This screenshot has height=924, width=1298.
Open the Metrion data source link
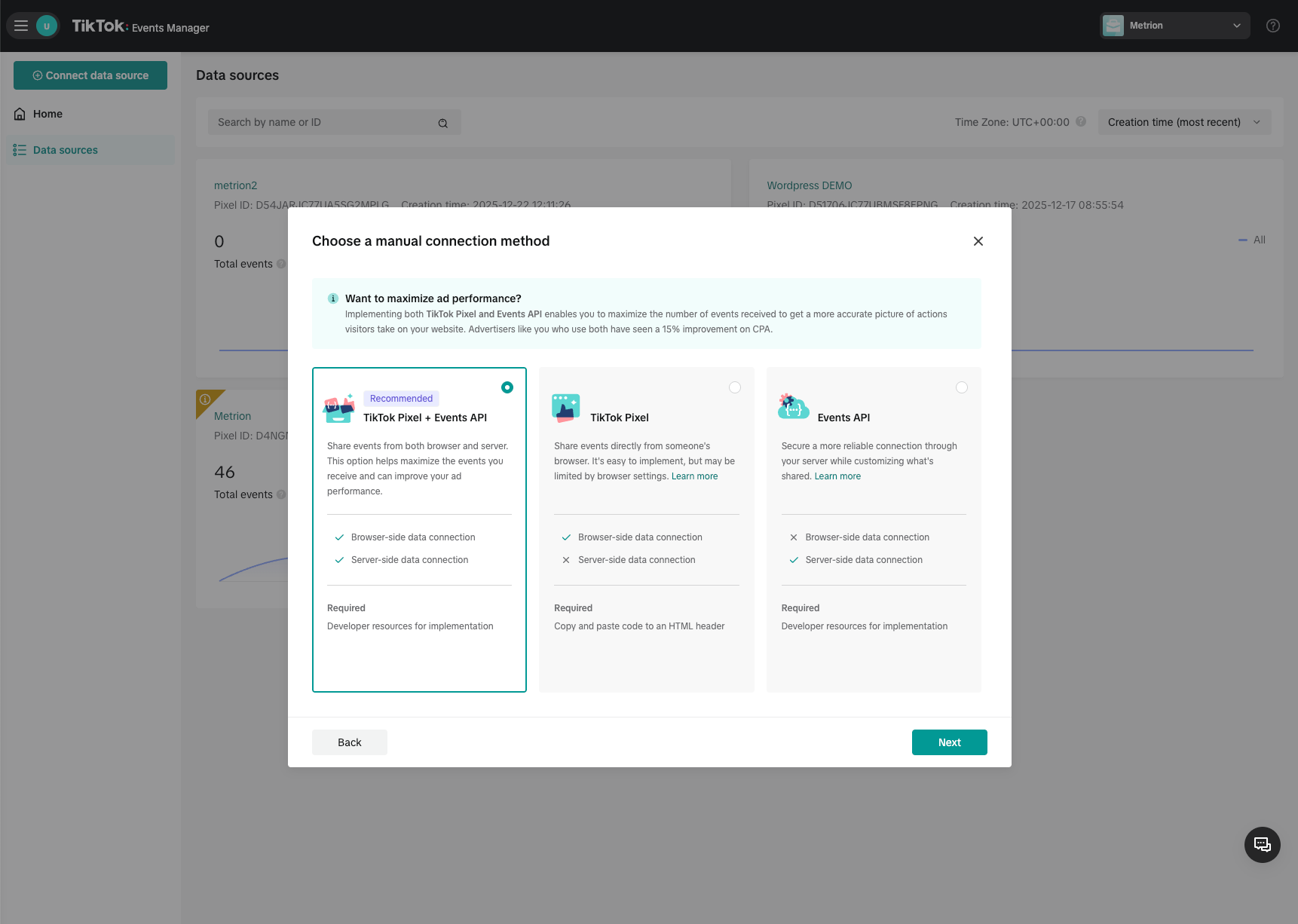[x=233, y=416]
